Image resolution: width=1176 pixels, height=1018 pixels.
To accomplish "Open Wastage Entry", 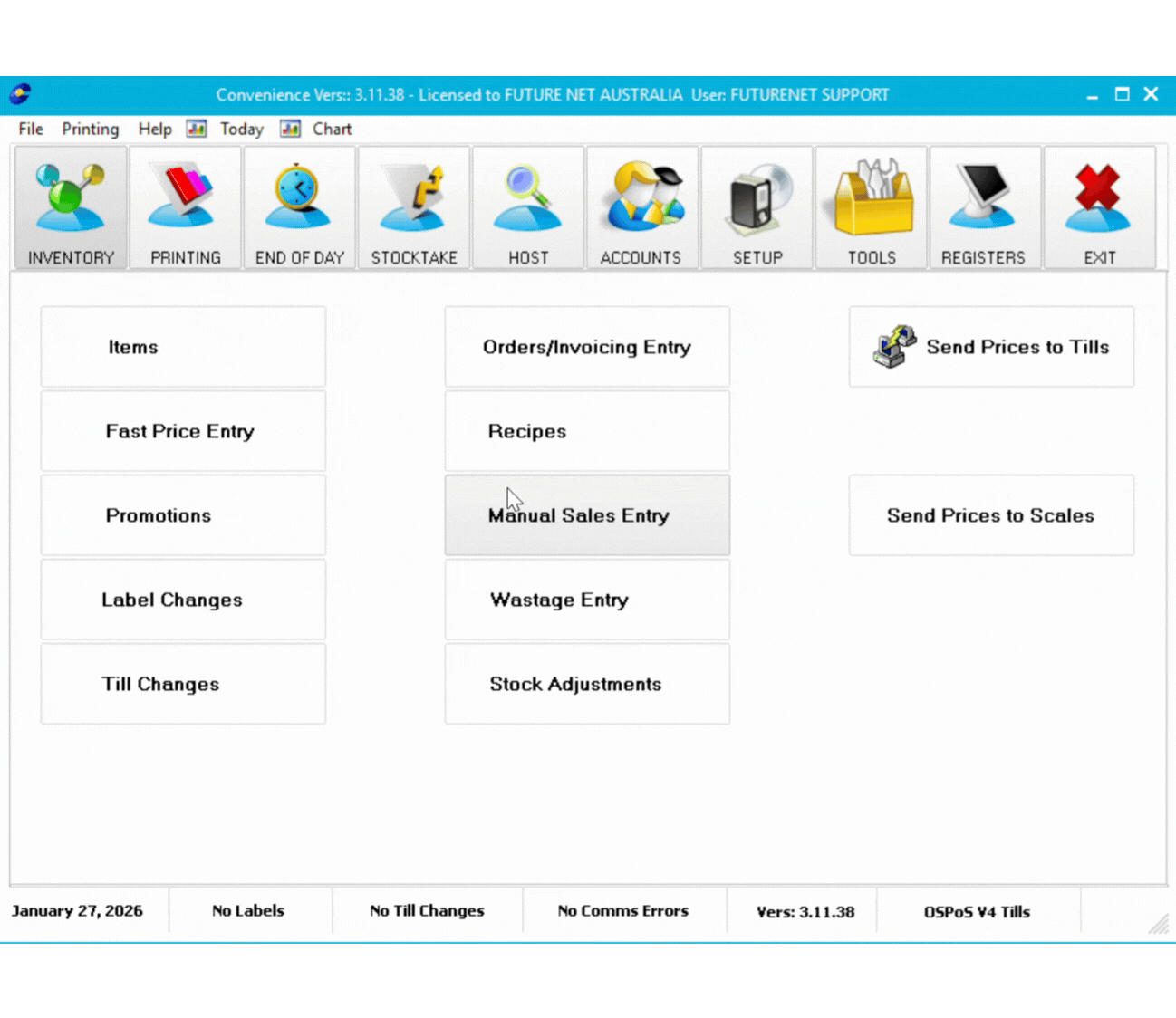I will 586,600.
